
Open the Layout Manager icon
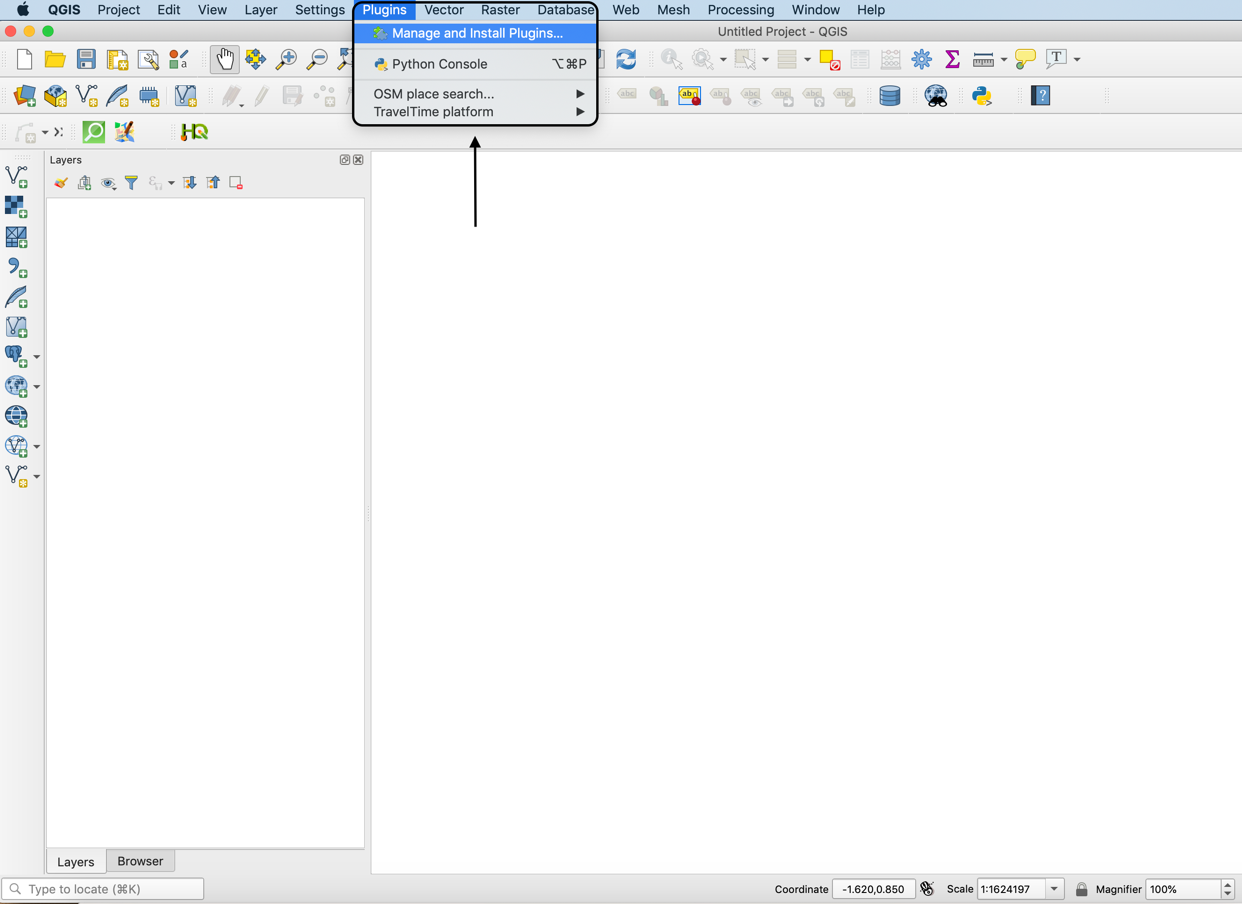click(148, 60)
